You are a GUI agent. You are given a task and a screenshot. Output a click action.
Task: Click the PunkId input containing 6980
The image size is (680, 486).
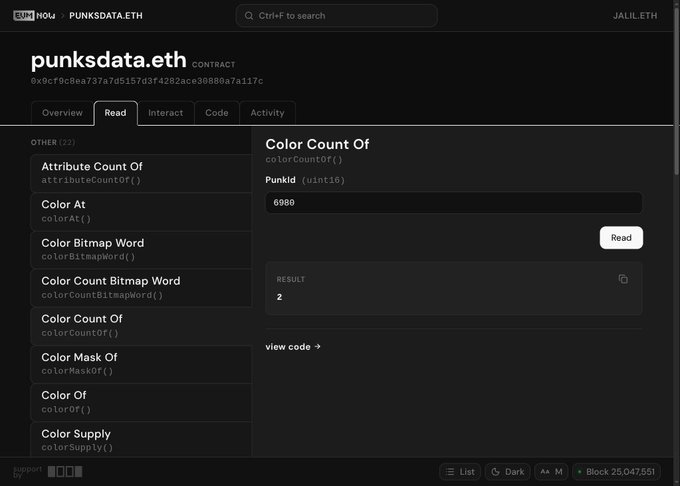[454, 202]
